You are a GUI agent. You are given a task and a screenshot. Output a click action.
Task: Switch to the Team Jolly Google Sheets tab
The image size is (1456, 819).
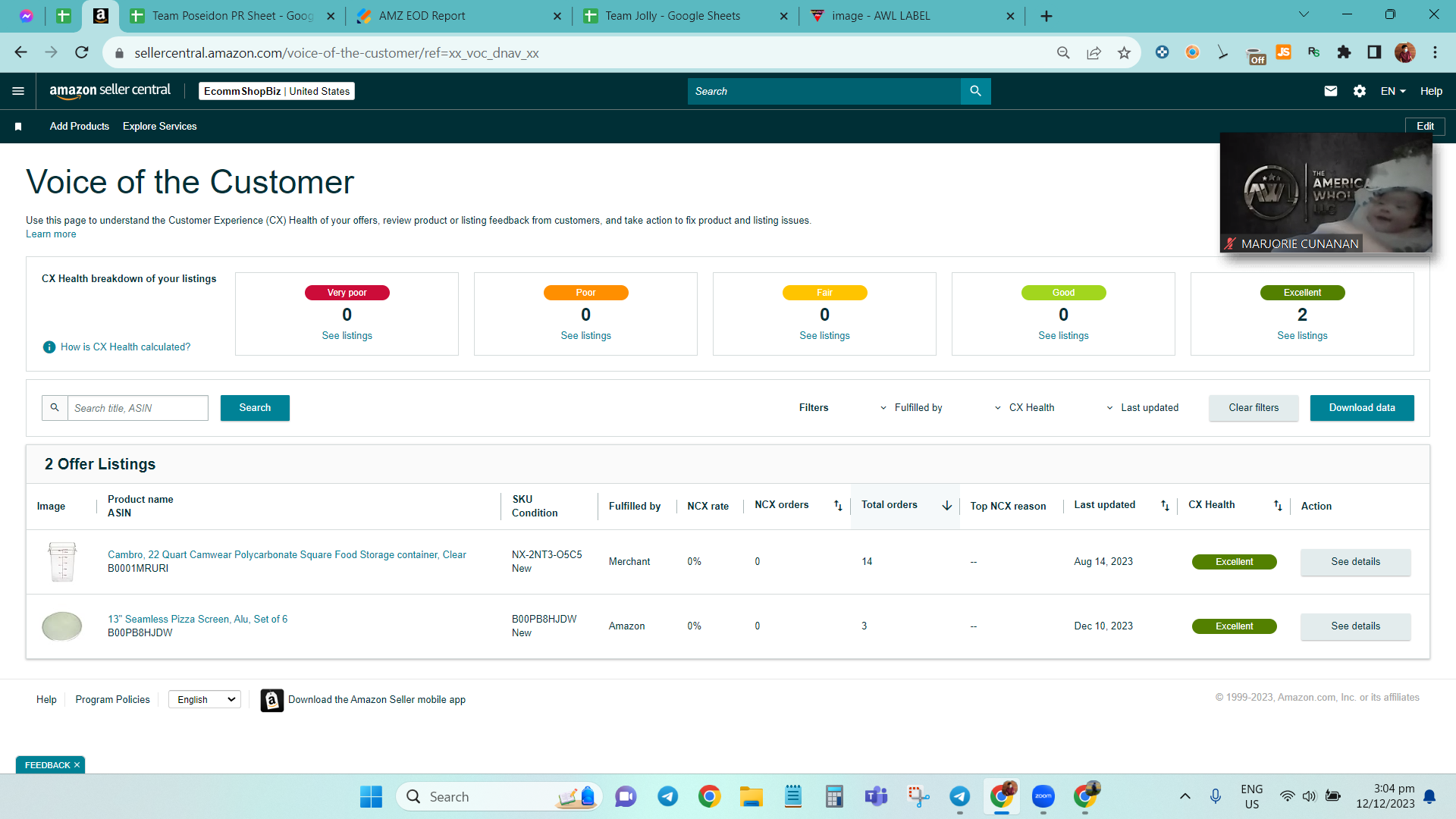(685, 16)
